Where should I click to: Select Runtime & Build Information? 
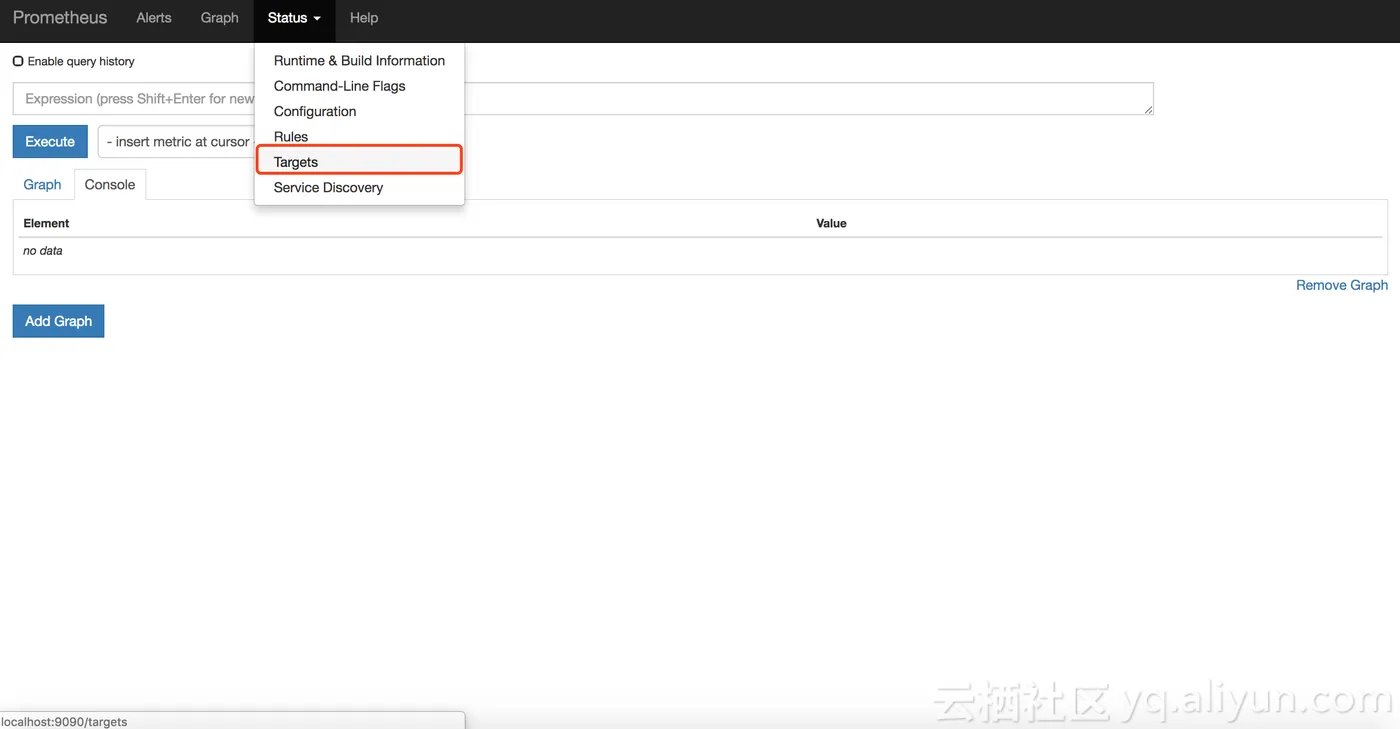coord(359,61)
